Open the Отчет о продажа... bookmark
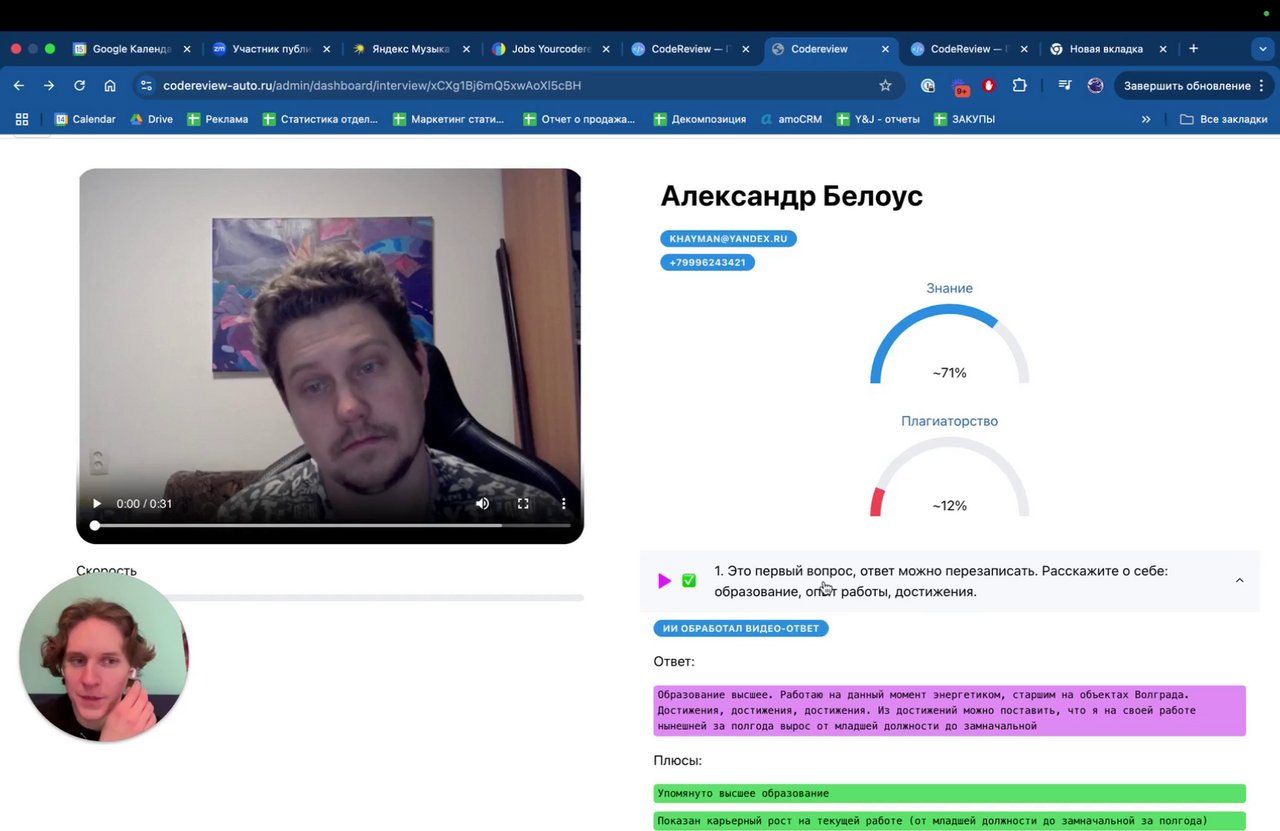This screenshot has height=831, width=1280. (x=579, y=119)
